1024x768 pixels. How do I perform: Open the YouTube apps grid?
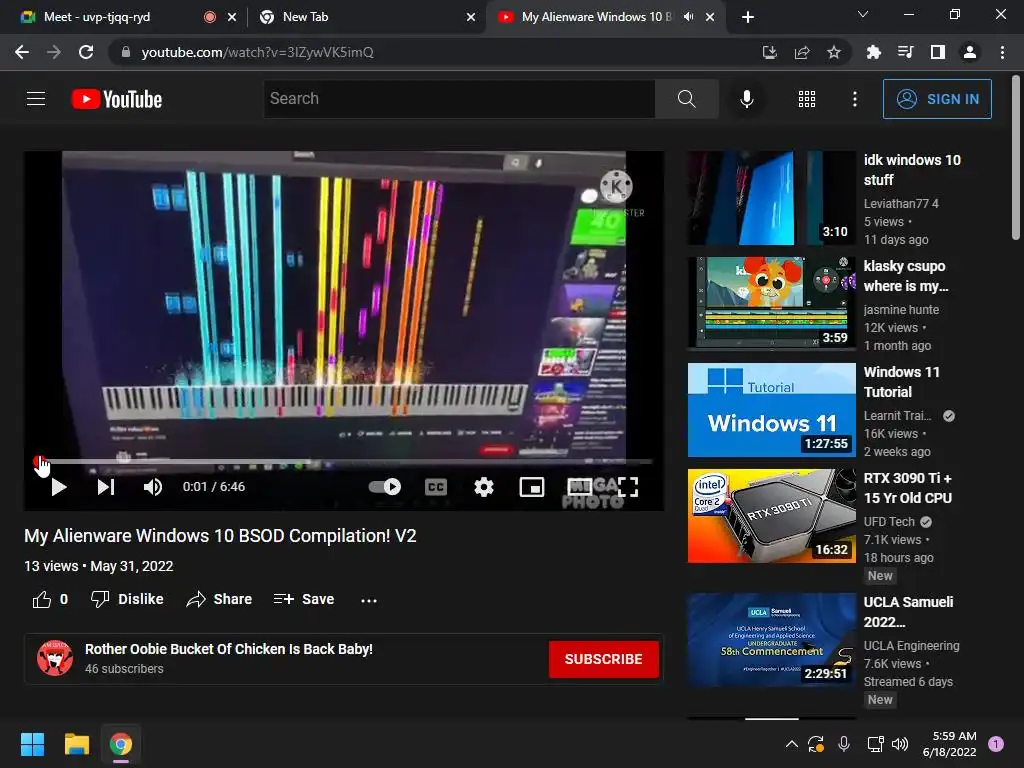pyautogui.click(x=807, y=99)
